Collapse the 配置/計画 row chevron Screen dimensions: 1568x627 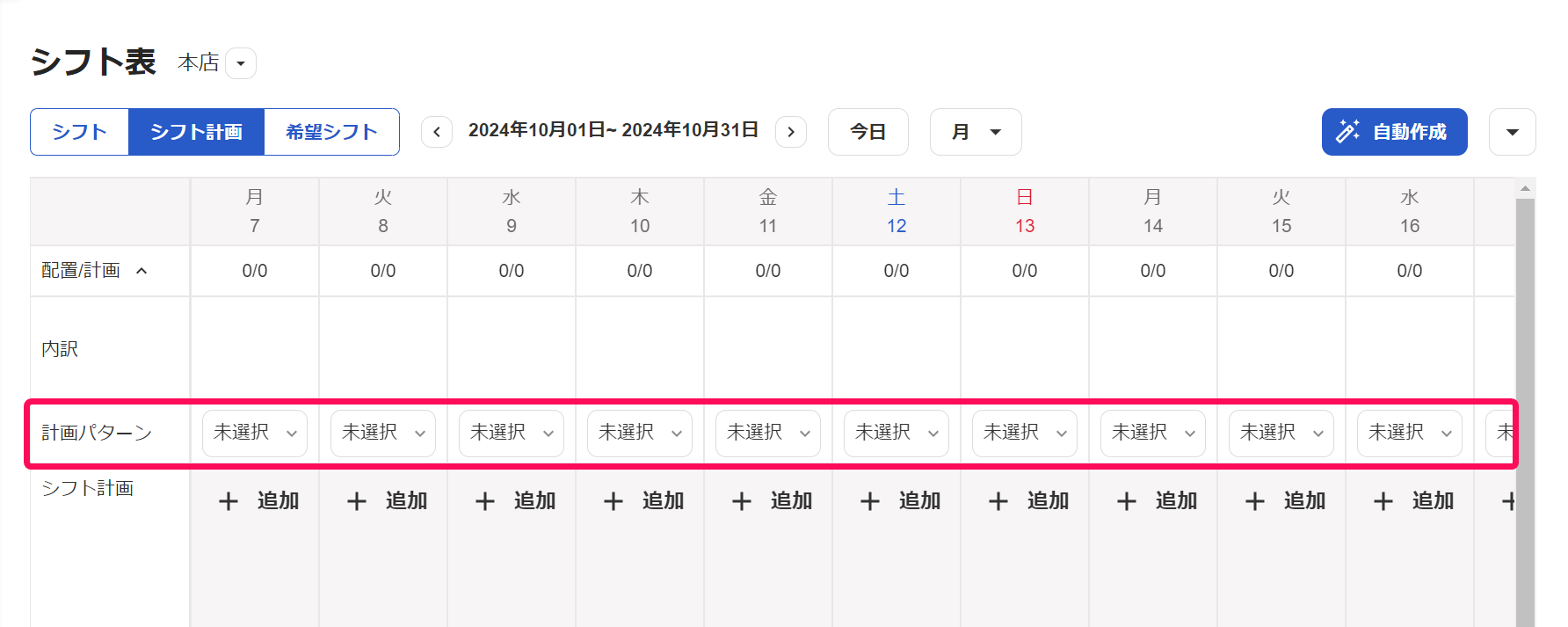pyautogui.click(x=142, y=271)
